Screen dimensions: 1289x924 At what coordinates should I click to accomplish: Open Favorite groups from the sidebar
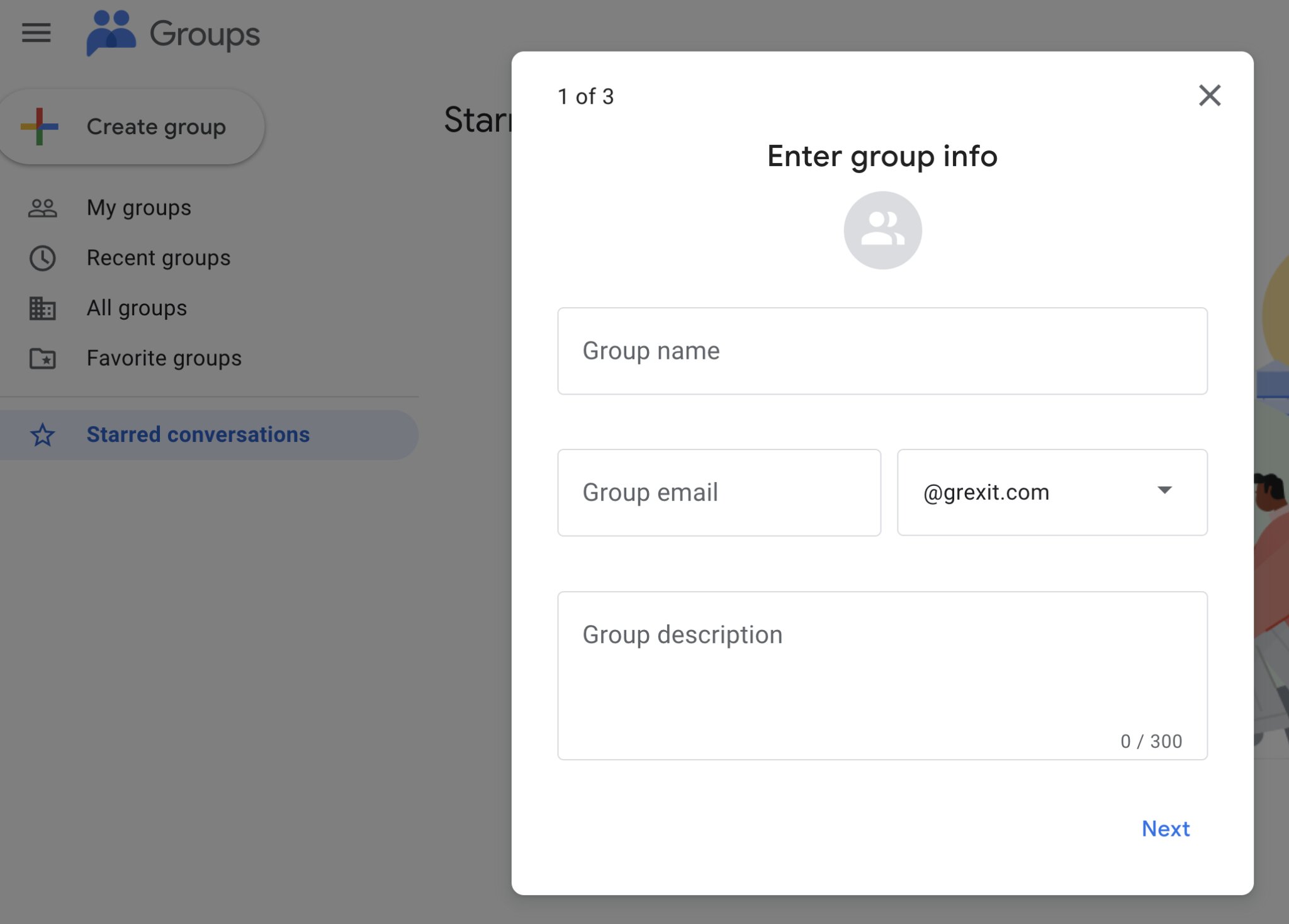[164, 358]
